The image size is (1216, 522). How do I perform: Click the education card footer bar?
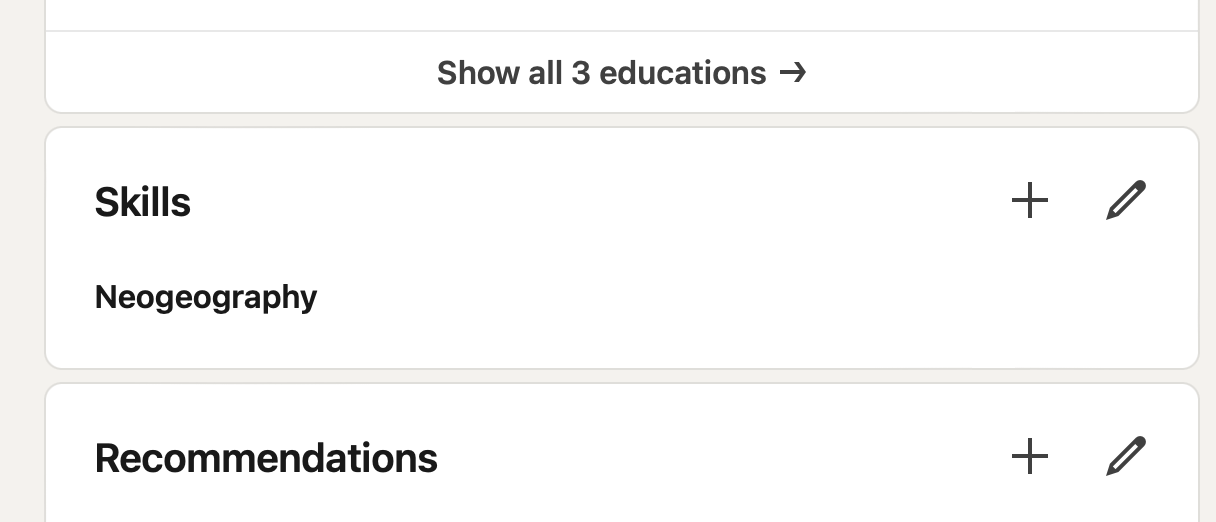coord(621,72)
